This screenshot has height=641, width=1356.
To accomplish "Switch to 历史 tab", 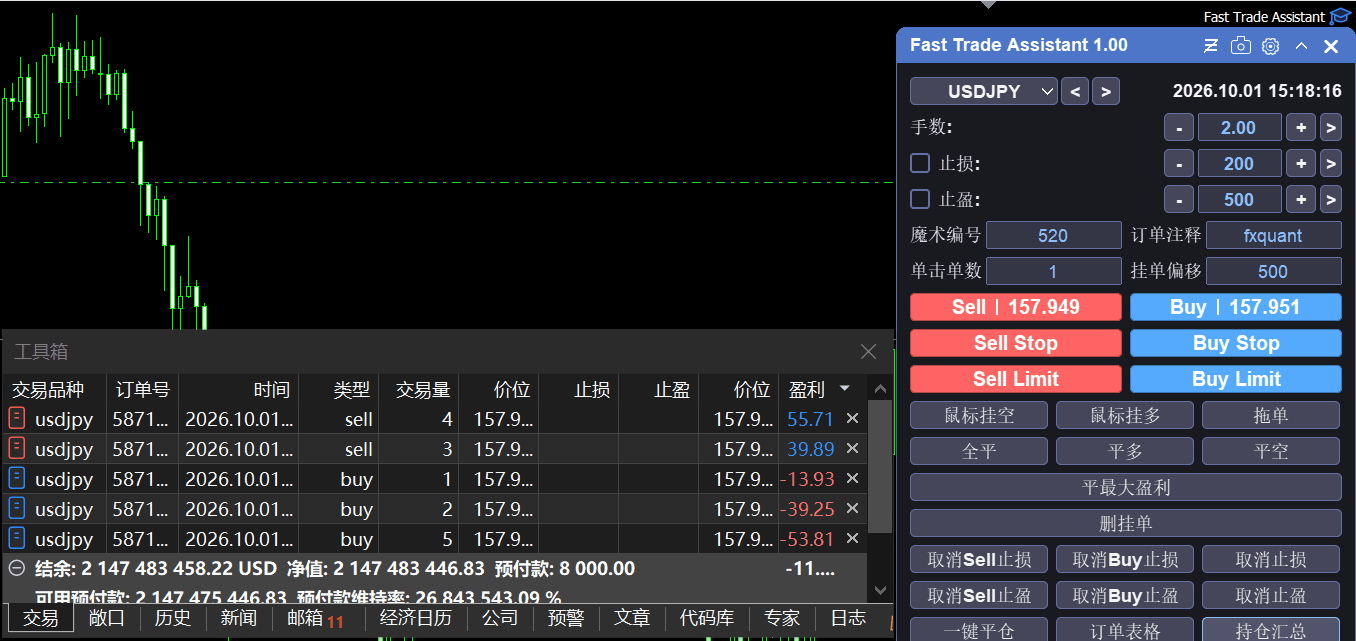I will coord(172,619).
